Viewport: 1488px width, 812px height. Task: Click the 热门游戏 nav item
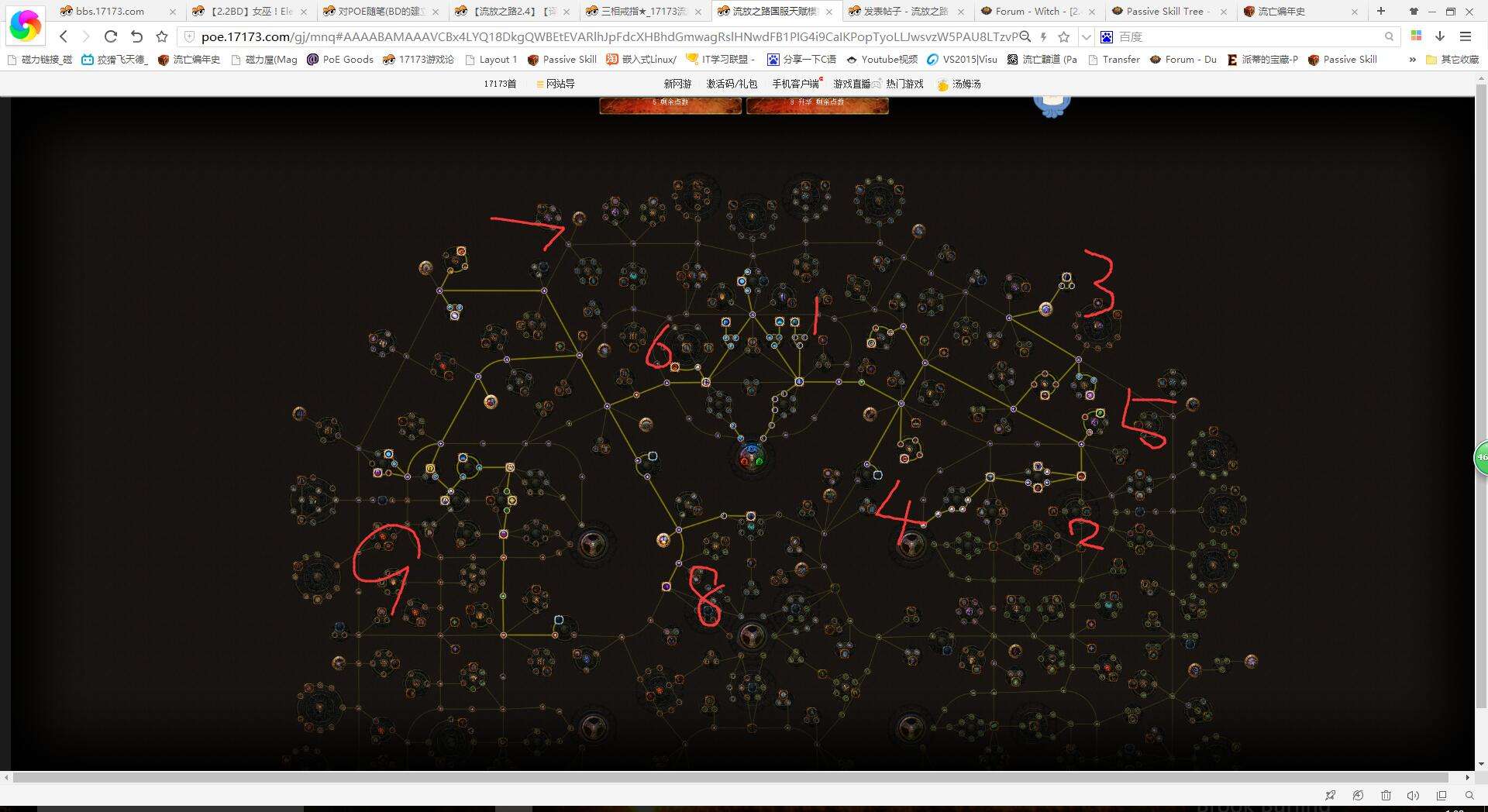pyautogui.click(x=904, y=84)
